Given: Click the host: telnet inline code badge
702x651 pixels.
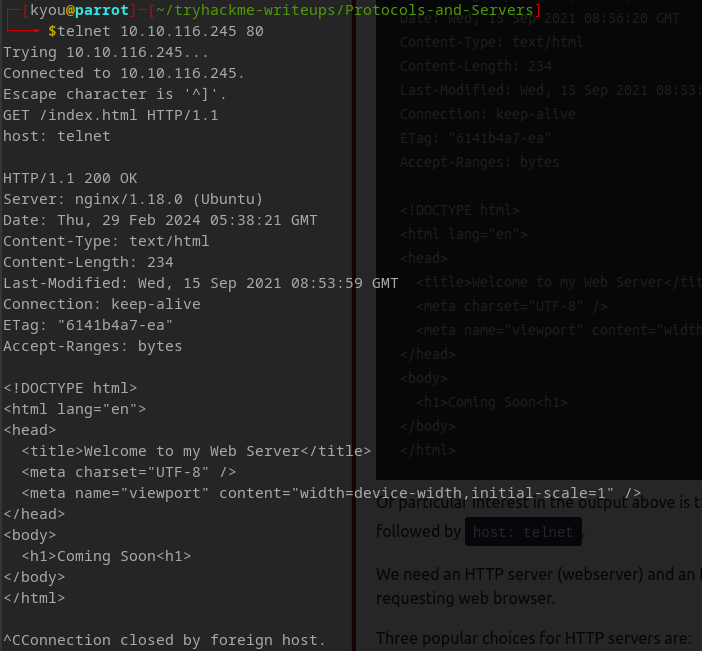Looking at the screenshot, I should pyautogui.click(x=523, y=533).
